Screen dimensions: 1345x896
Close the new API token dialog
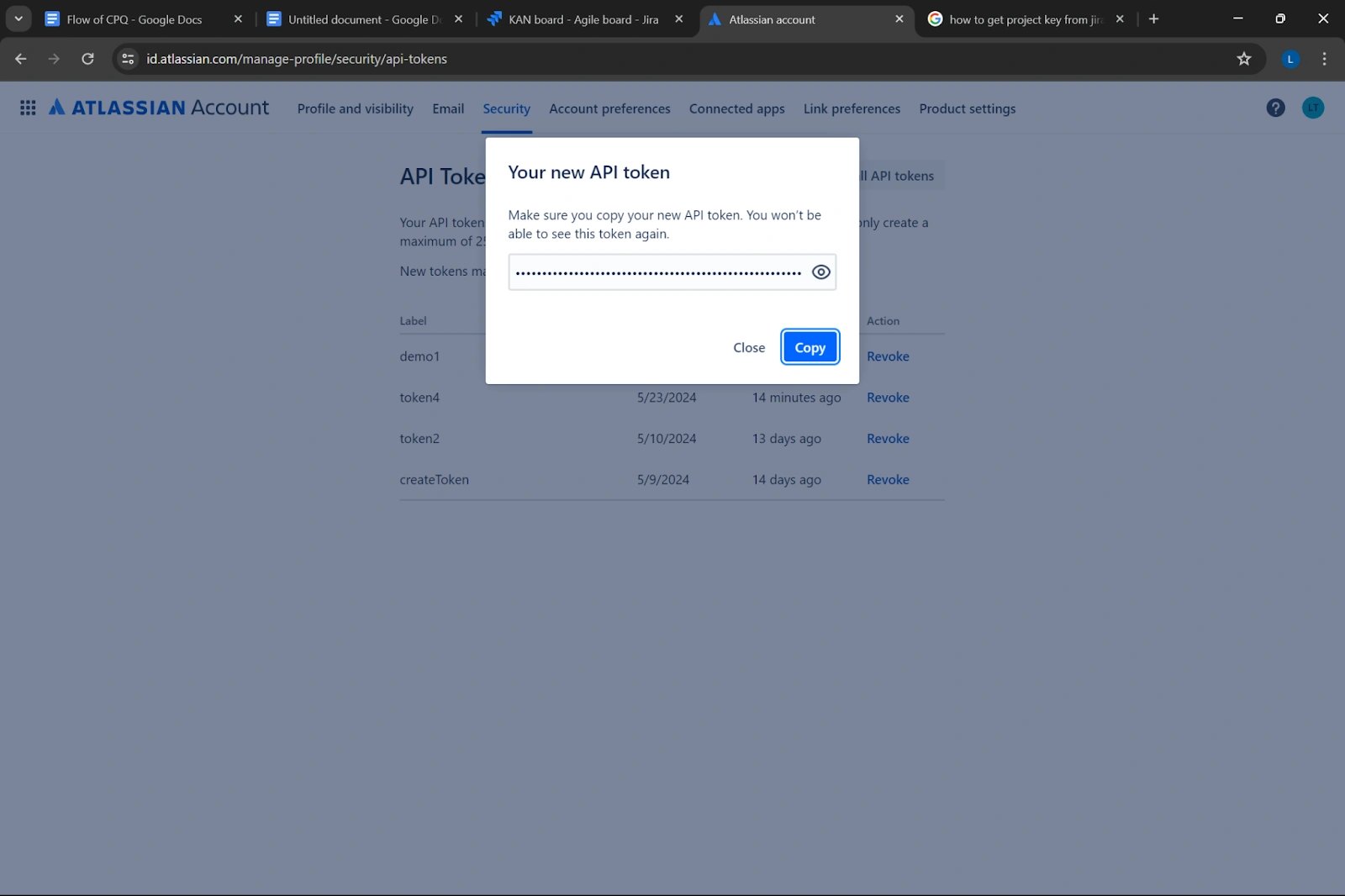(748, 347)
